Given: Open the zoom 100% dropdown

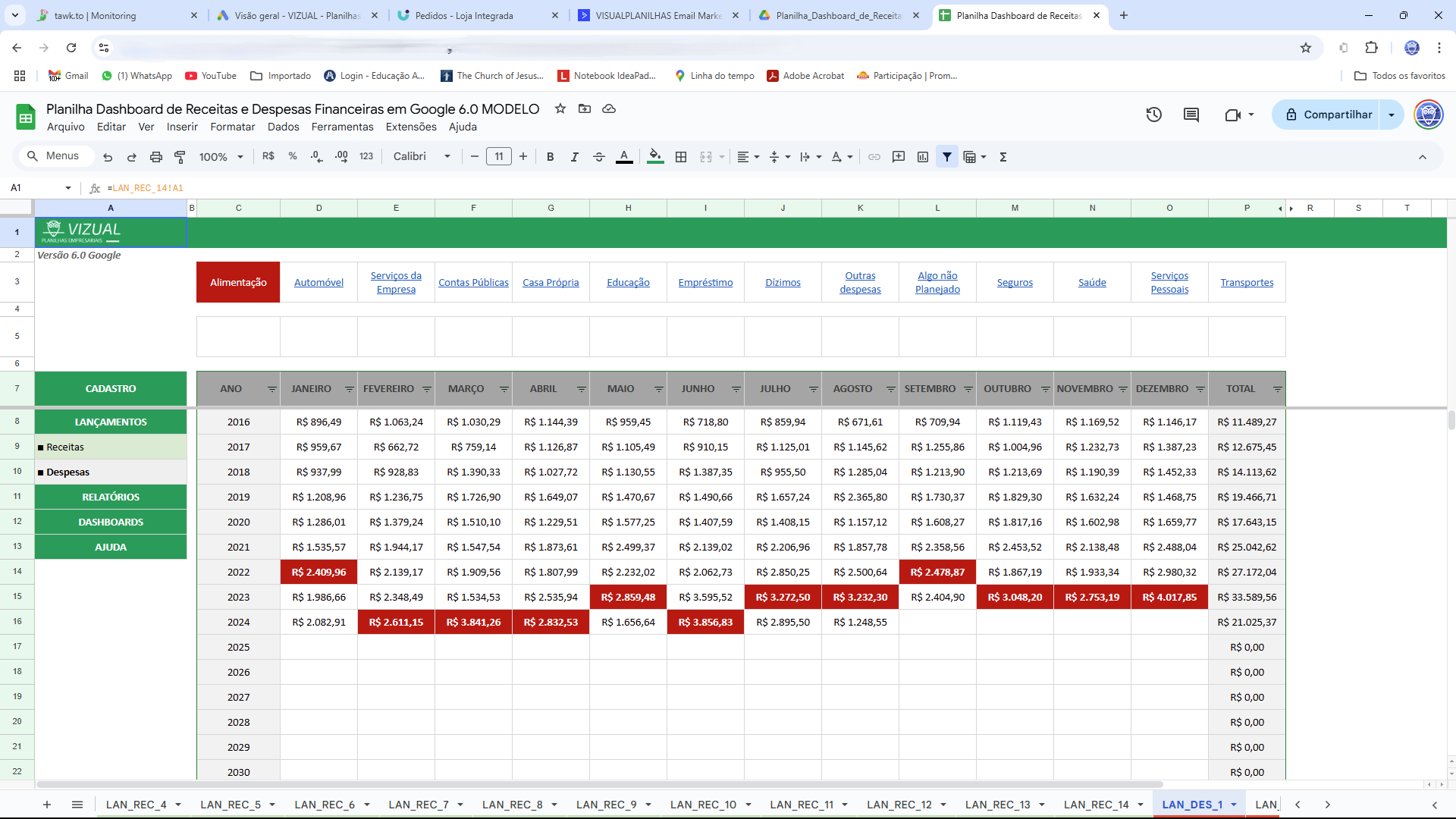Looking at the screenshot, I should (x=221, y=157).
